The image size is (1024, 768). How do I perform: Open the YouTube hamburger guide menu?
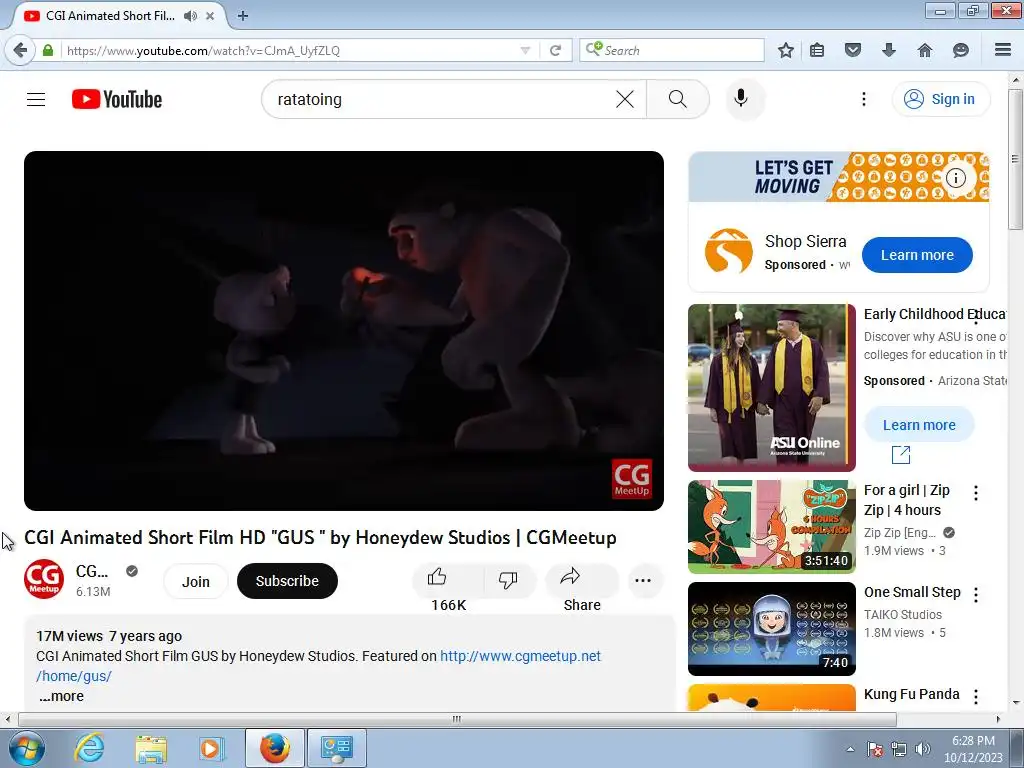[x=36, y=99]
